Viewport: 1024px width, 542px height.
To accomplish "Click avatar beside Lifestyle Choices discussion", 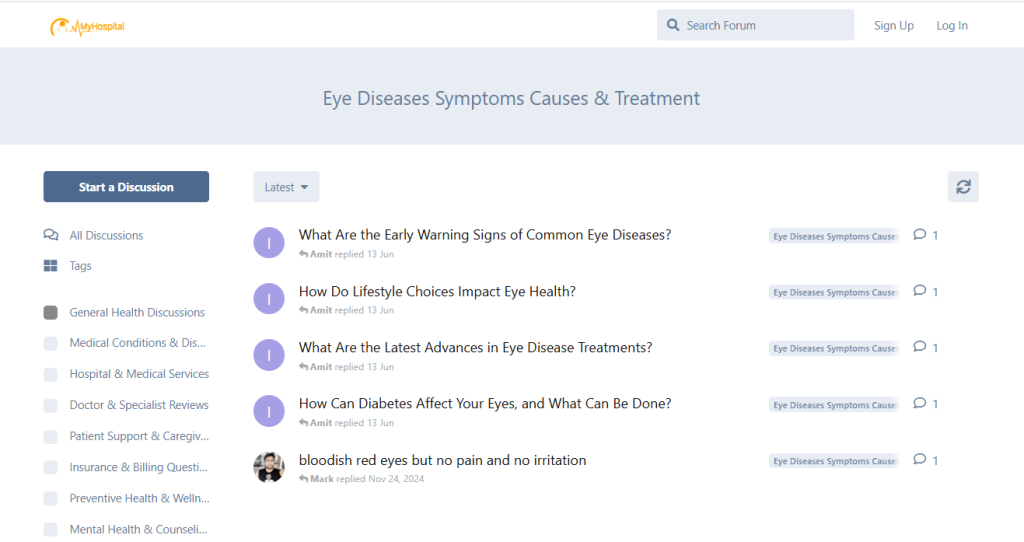I will [269, 299].
